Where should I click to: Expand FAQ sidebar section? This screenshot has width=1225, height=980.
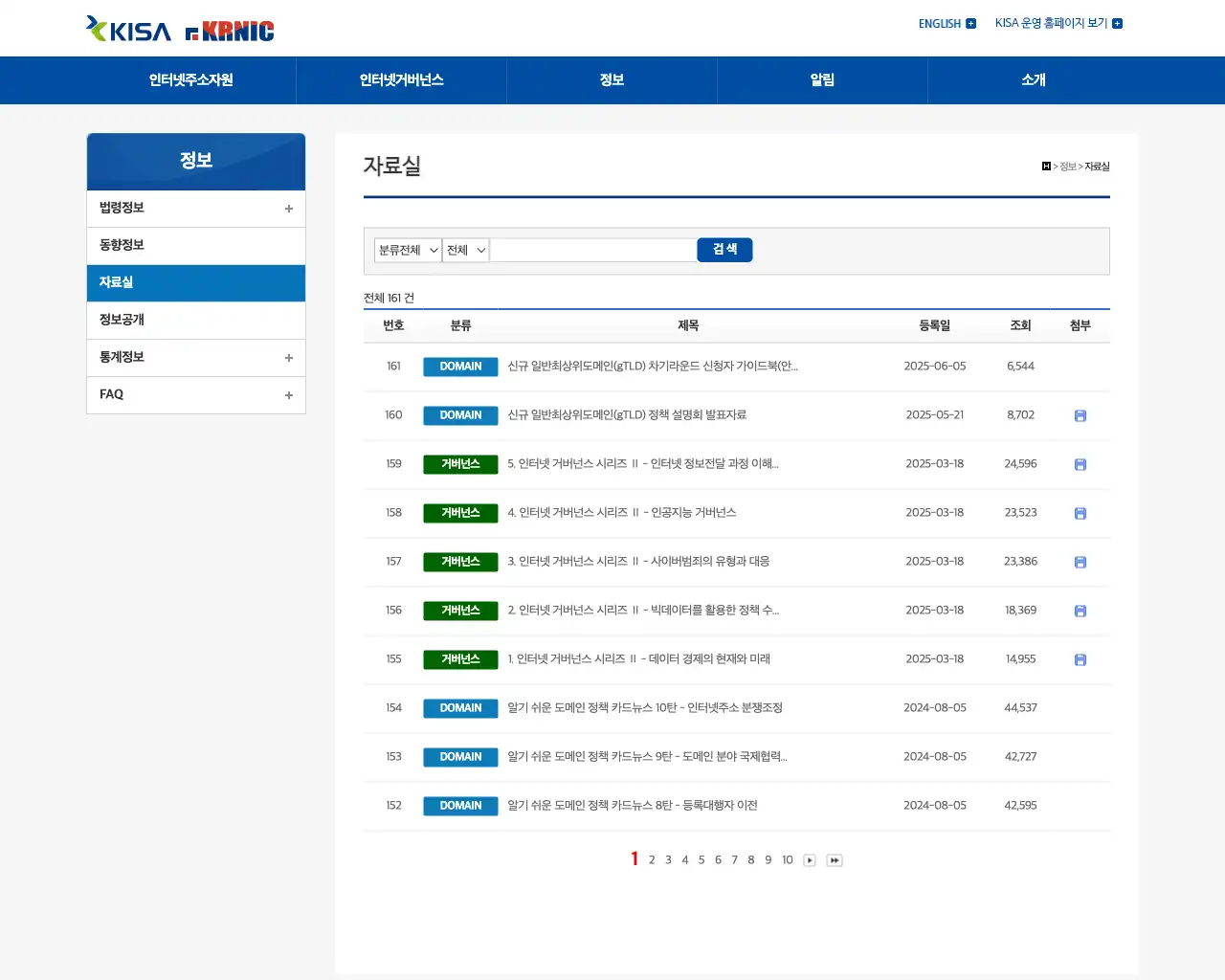point(289,395)
